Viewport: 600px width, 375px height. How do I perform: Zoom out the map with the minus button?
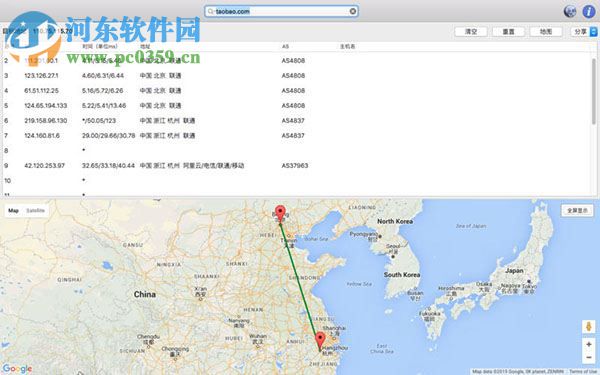point(589,358)
